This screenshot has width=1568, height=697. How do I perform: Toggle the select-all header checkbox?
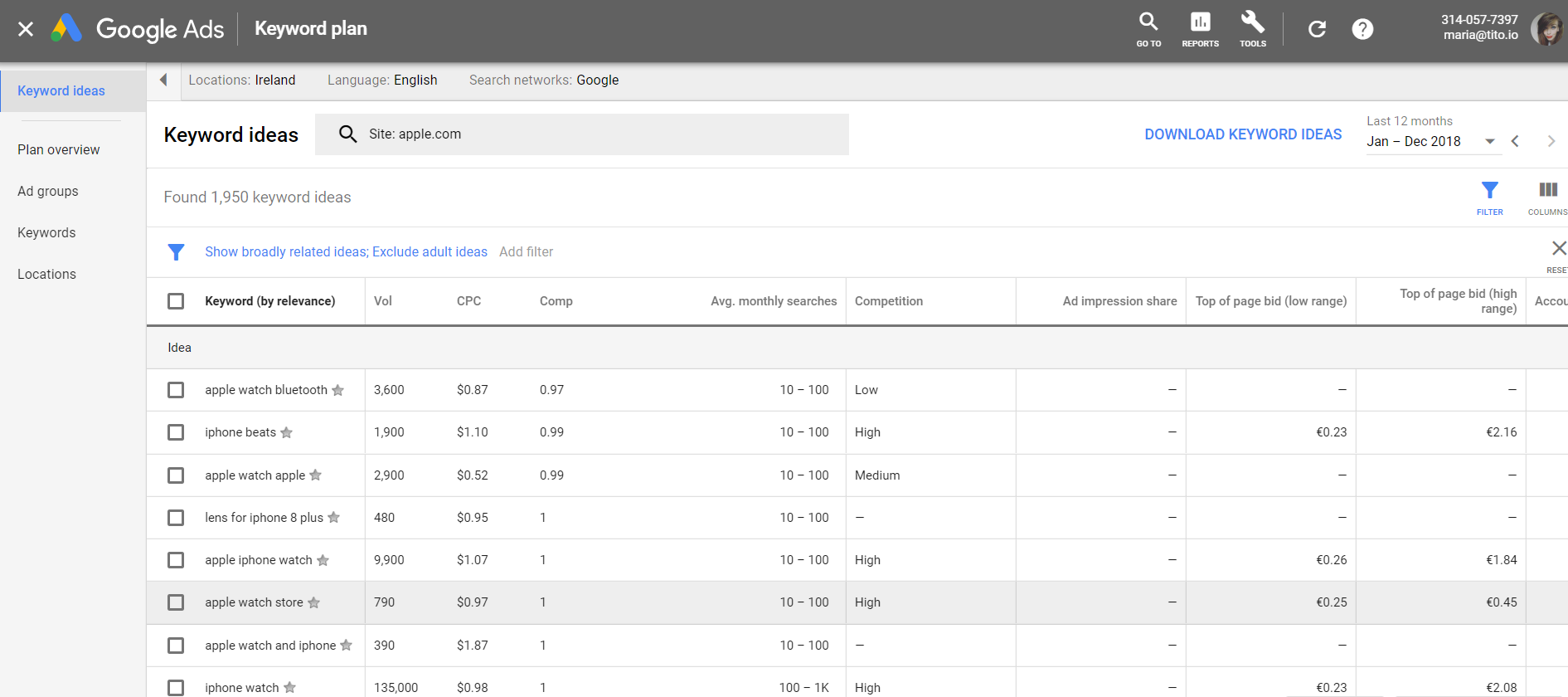click(176, 301)
